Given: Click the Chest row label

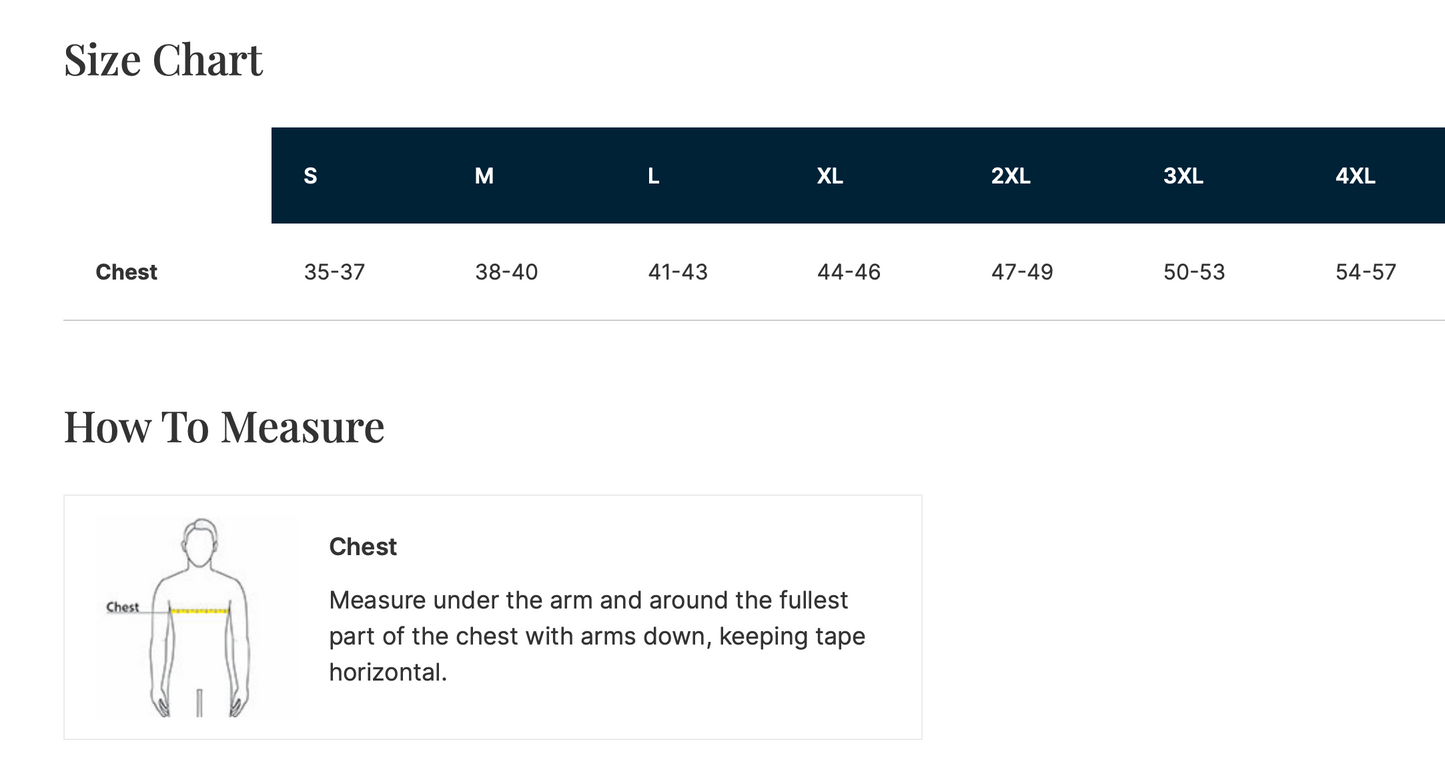Looking at the screenshot, I should coord(127,272).
